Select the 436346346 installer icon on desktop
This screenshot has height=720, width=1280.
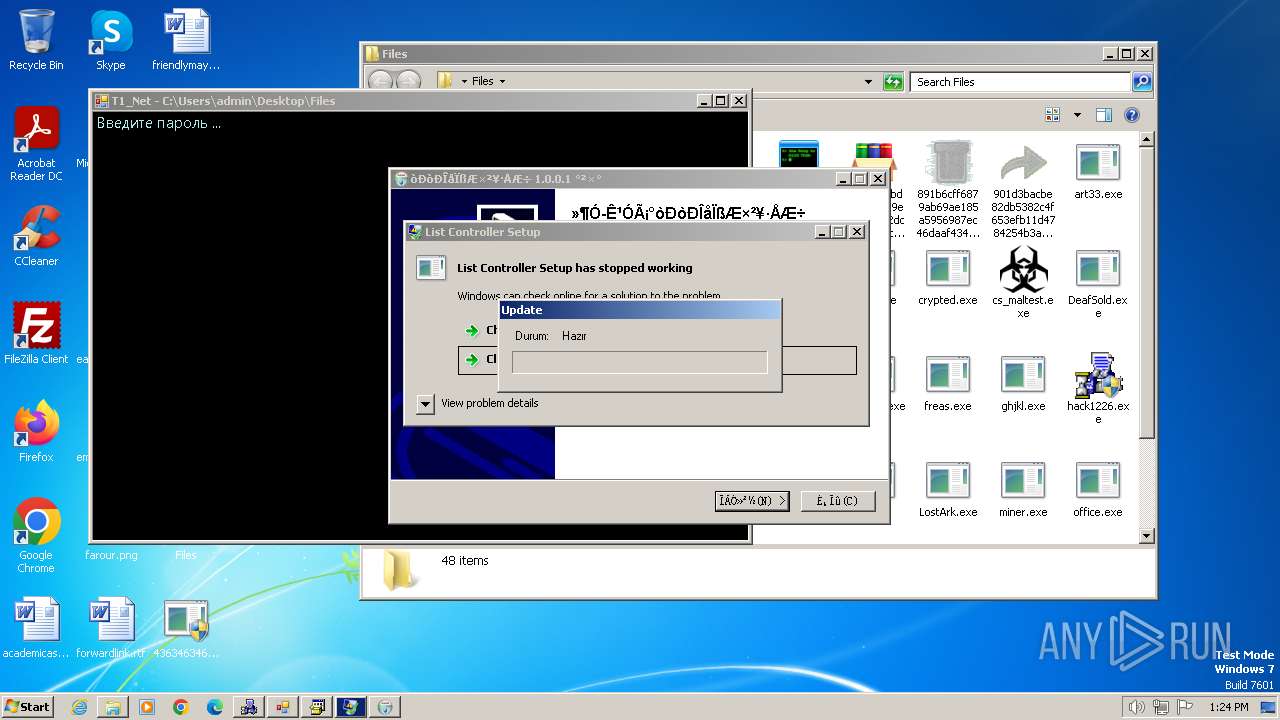186,627
